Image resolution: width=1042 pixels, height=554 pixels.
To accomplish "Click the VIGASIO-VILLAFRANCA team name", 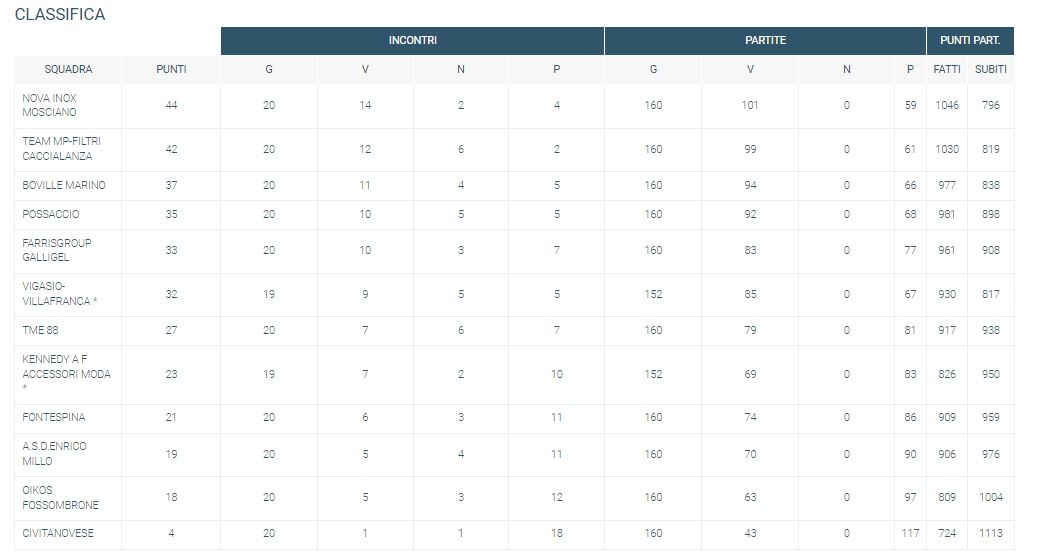I will coord(59,294).
